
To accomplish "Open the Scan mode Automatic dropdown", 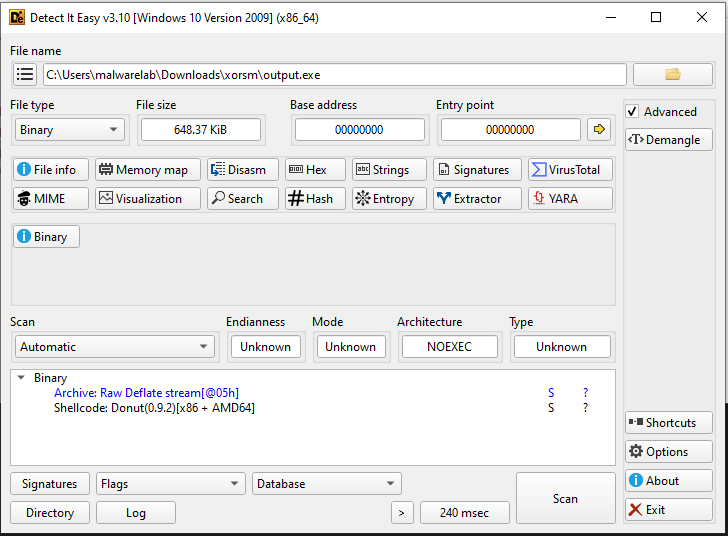I will pyautogui.click(x=115, y=347).
